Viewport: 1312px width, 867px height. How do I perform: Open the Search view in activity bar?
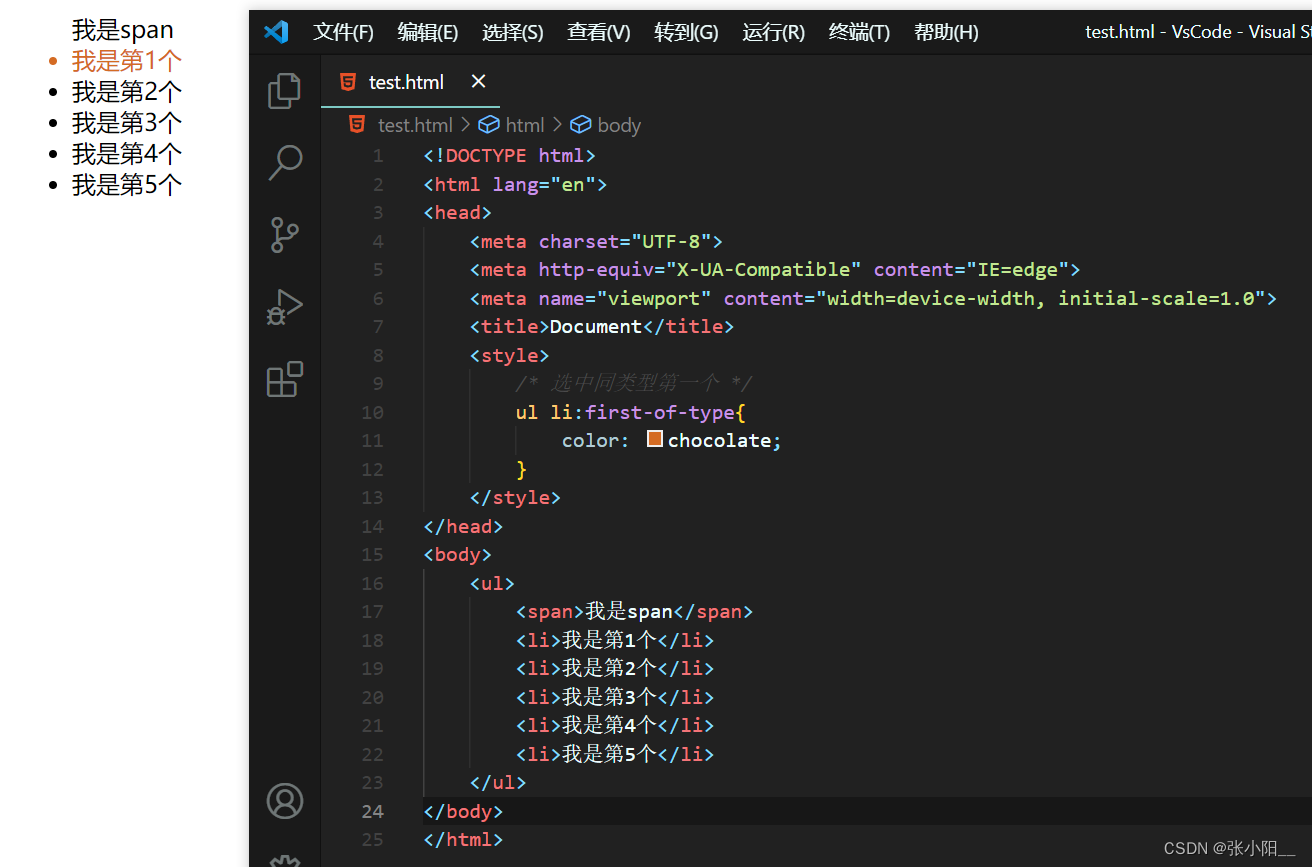[285, 162]
